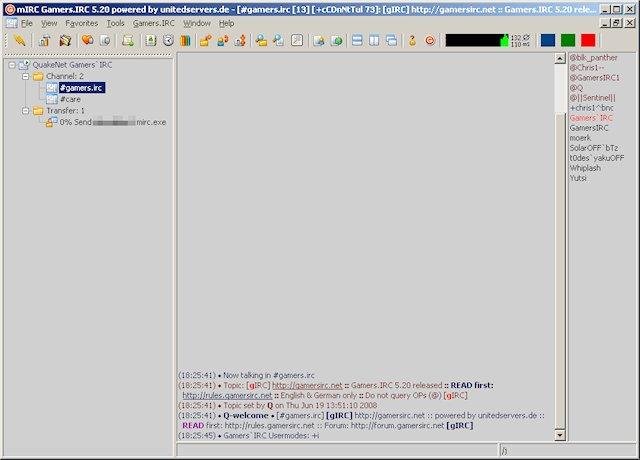Click the toolbar icon right of the heart
The image size is (640, 460).
105,40
